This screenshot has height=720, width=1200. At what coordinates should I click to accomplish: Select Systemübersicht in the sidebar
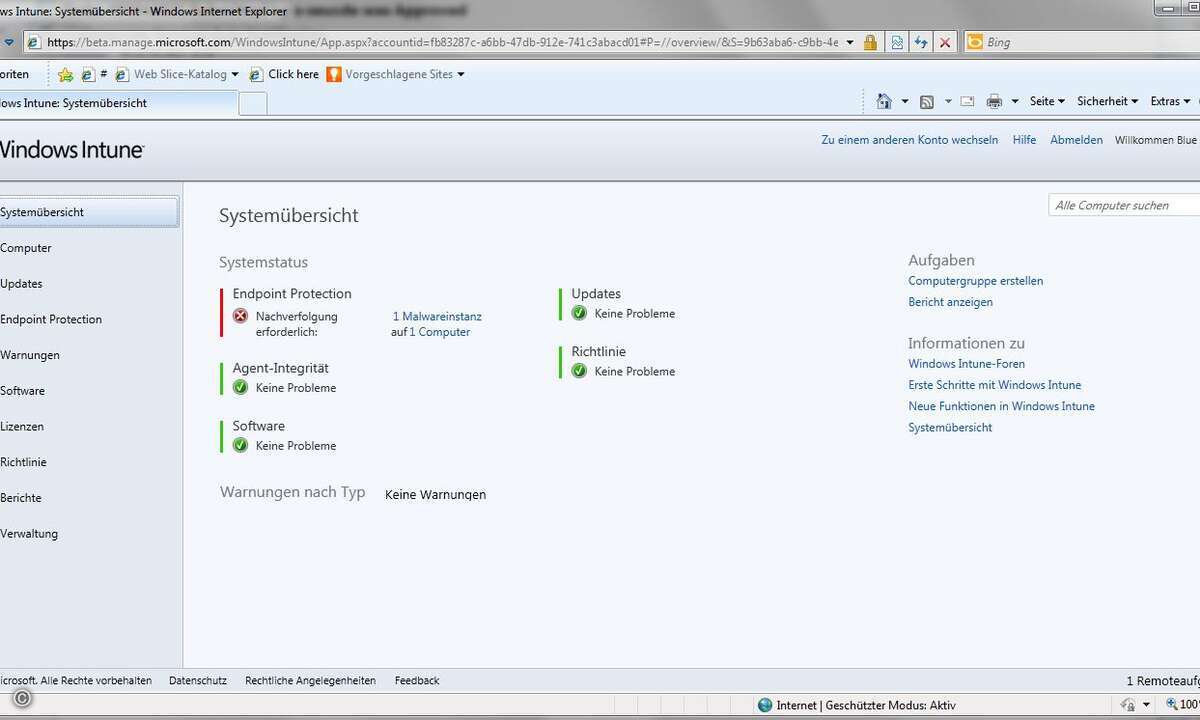point(89,212)
